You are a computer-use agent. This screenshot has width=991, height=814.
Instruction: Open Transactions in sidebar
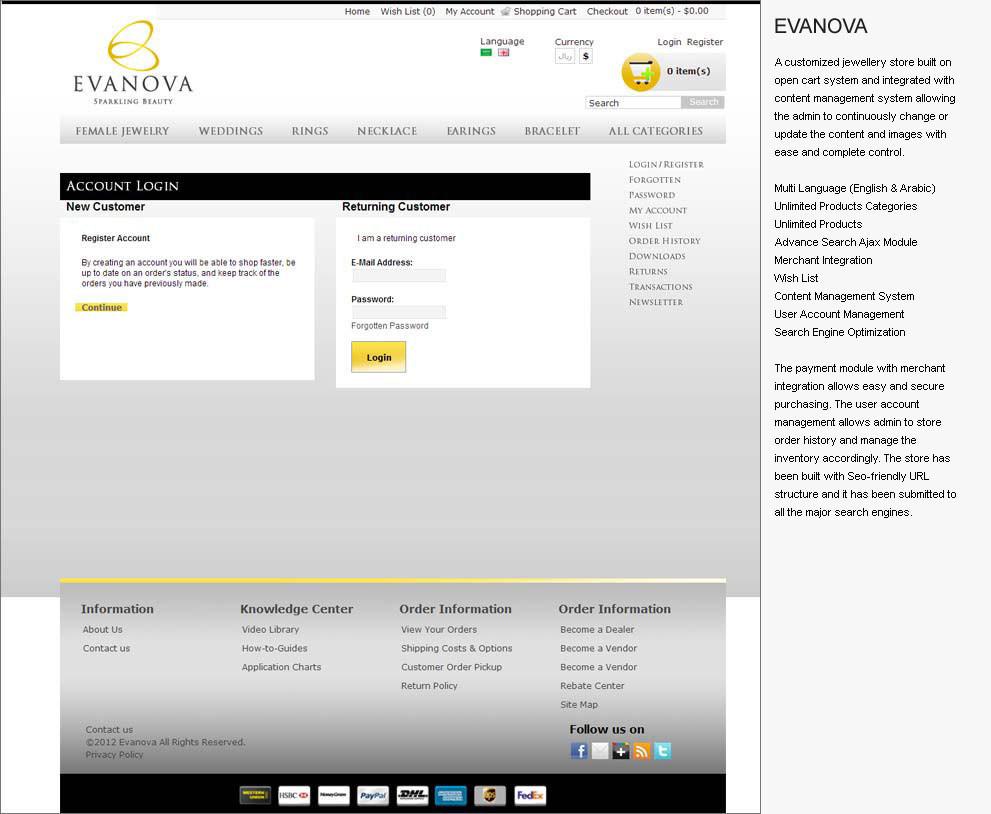click(x=660, y=287)
